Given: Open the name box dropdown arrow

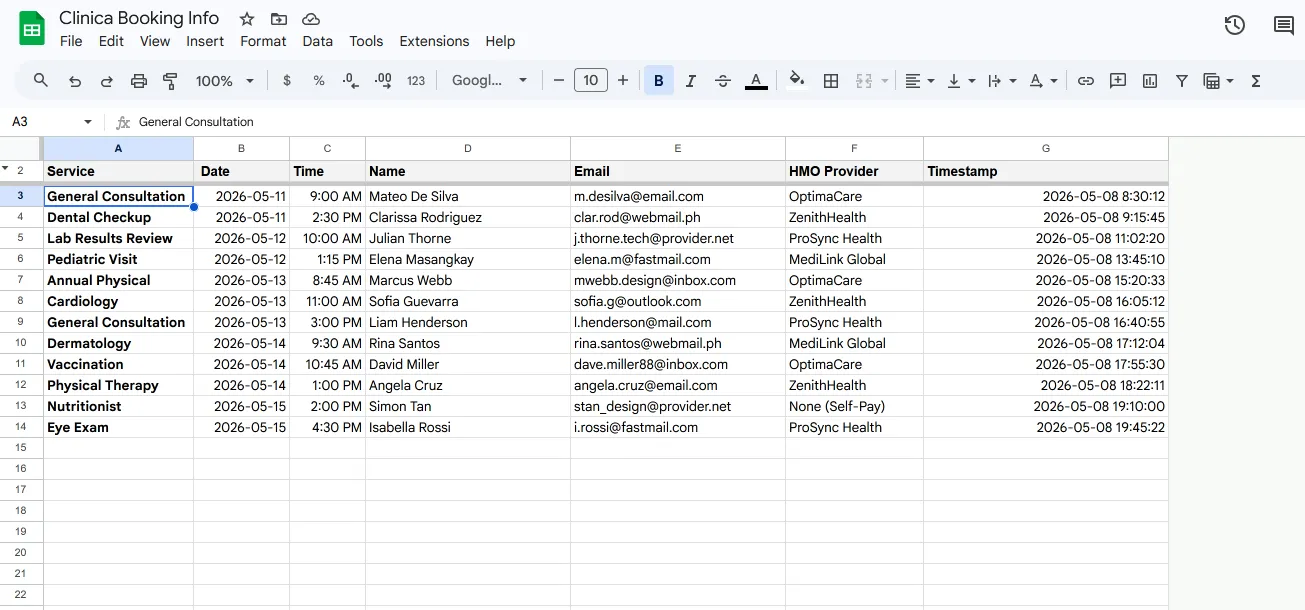Looking at the screenshot, I should click(88, 122).
